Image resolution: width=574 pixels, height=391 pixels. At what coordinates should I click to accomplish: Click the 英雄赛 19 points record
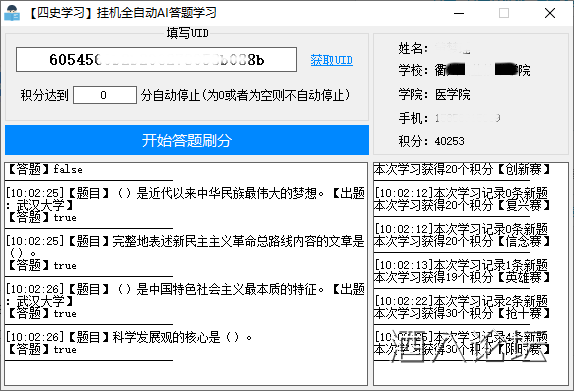pos(462,277)
